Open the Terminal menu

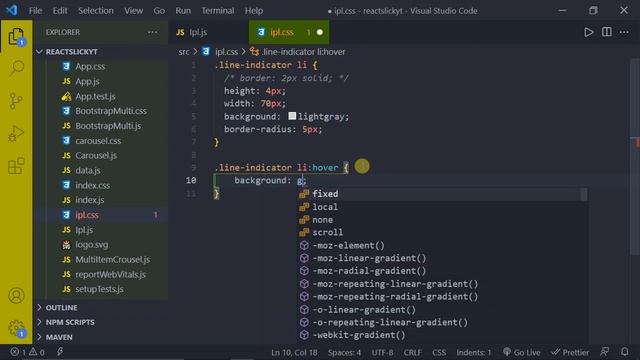click(x=218, y=11)
